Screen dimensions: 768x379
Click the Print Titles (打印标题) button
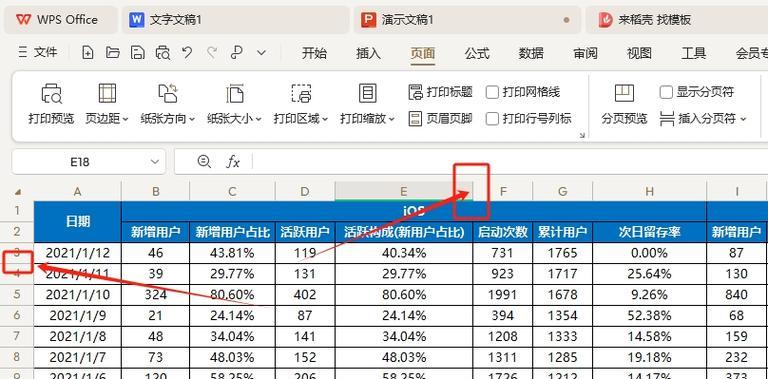click(x=440, y=92)
